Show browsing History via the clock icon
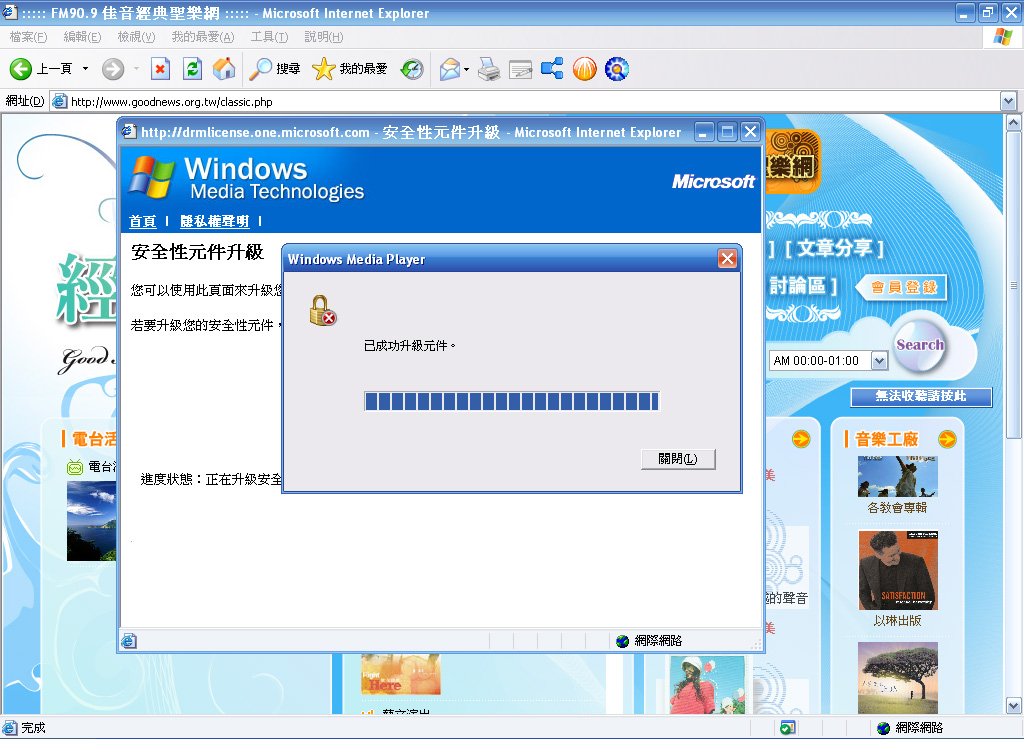The width and height of the screenshot is (1024, 739). tap(412, 69)
